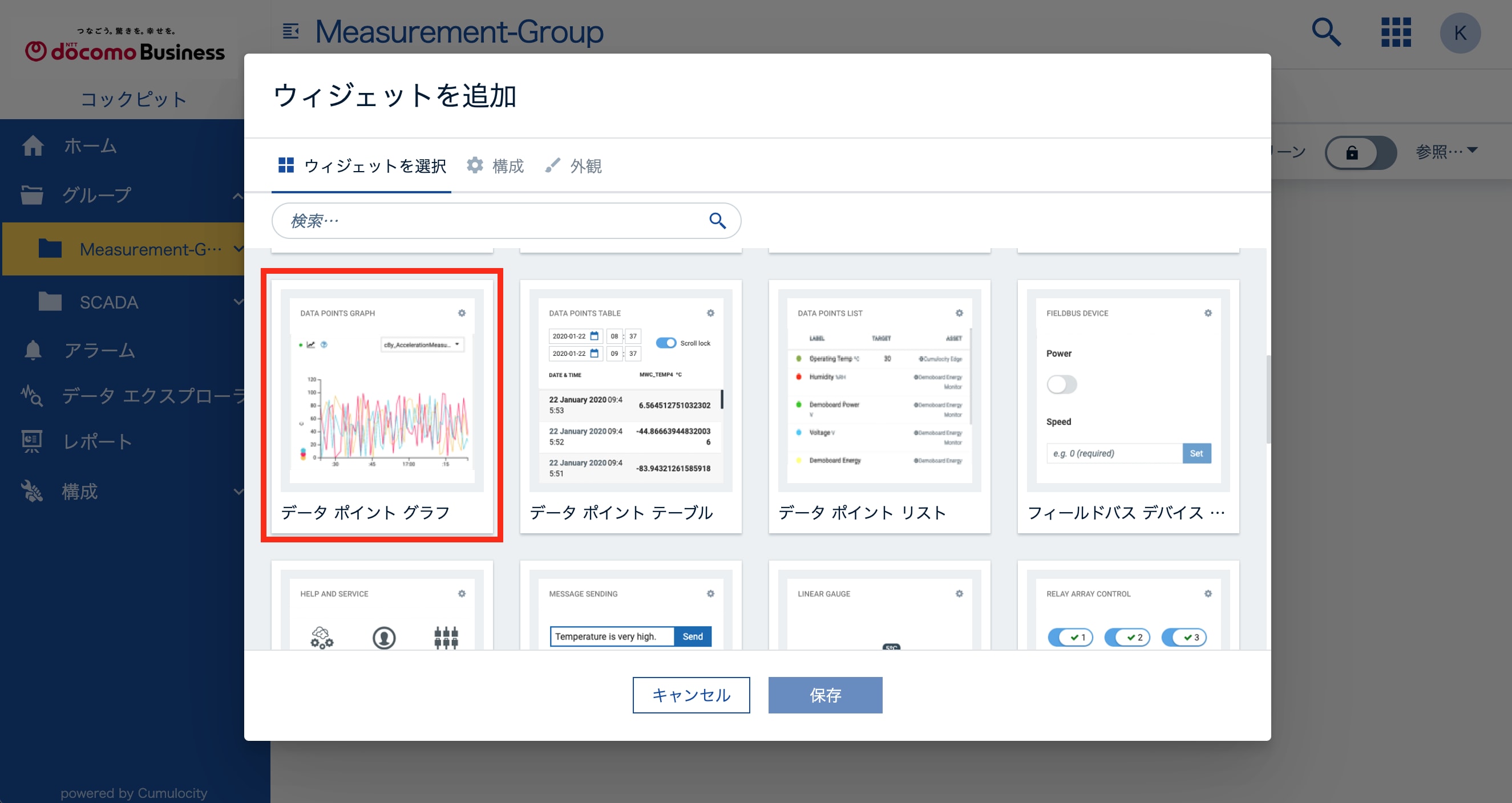Click the gear icon on Data Points Graph preview

[462, 313]
